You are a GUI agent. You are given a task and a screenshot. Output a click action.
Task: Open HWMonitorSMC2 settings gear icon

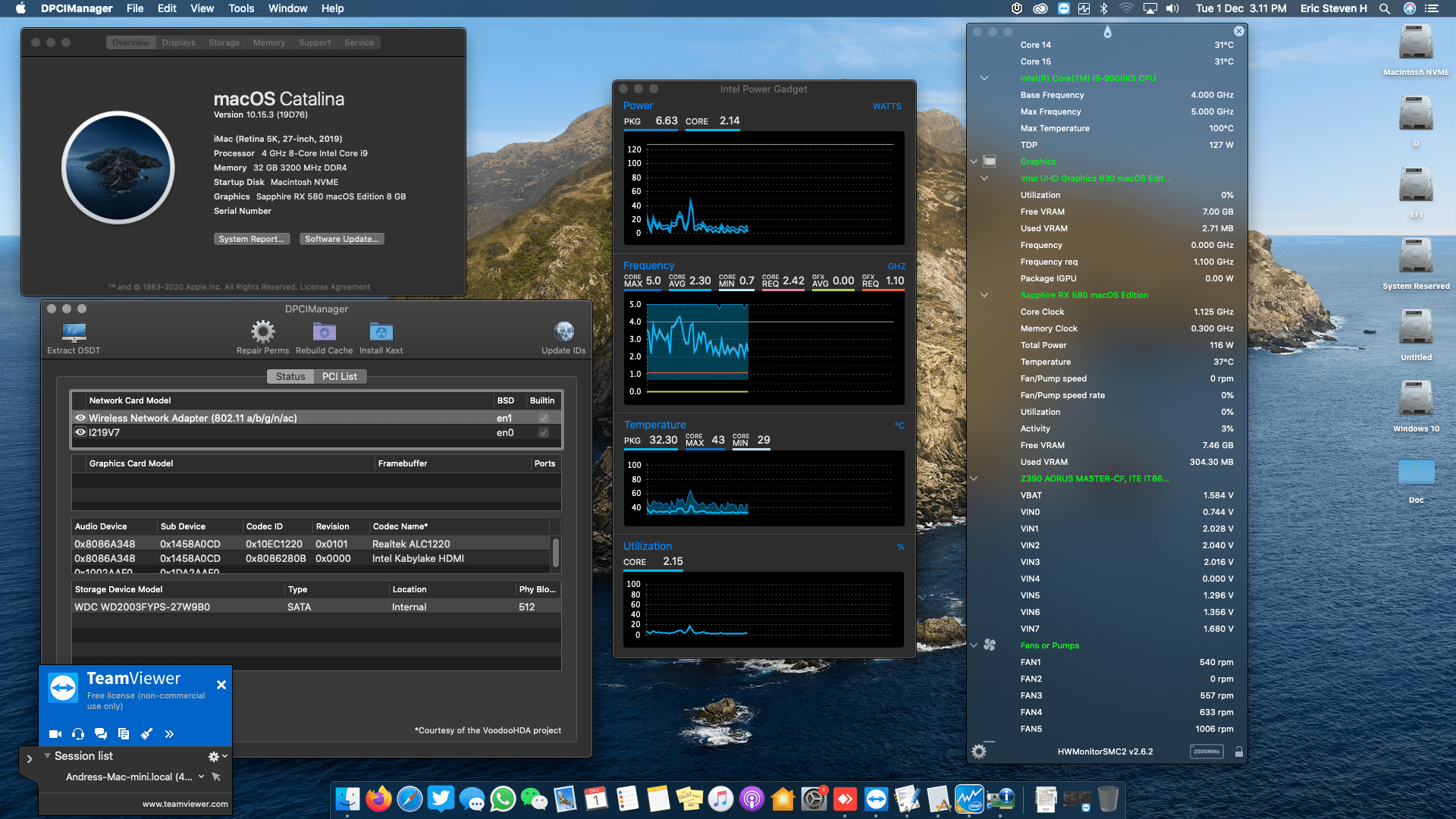tap(979, 752)
